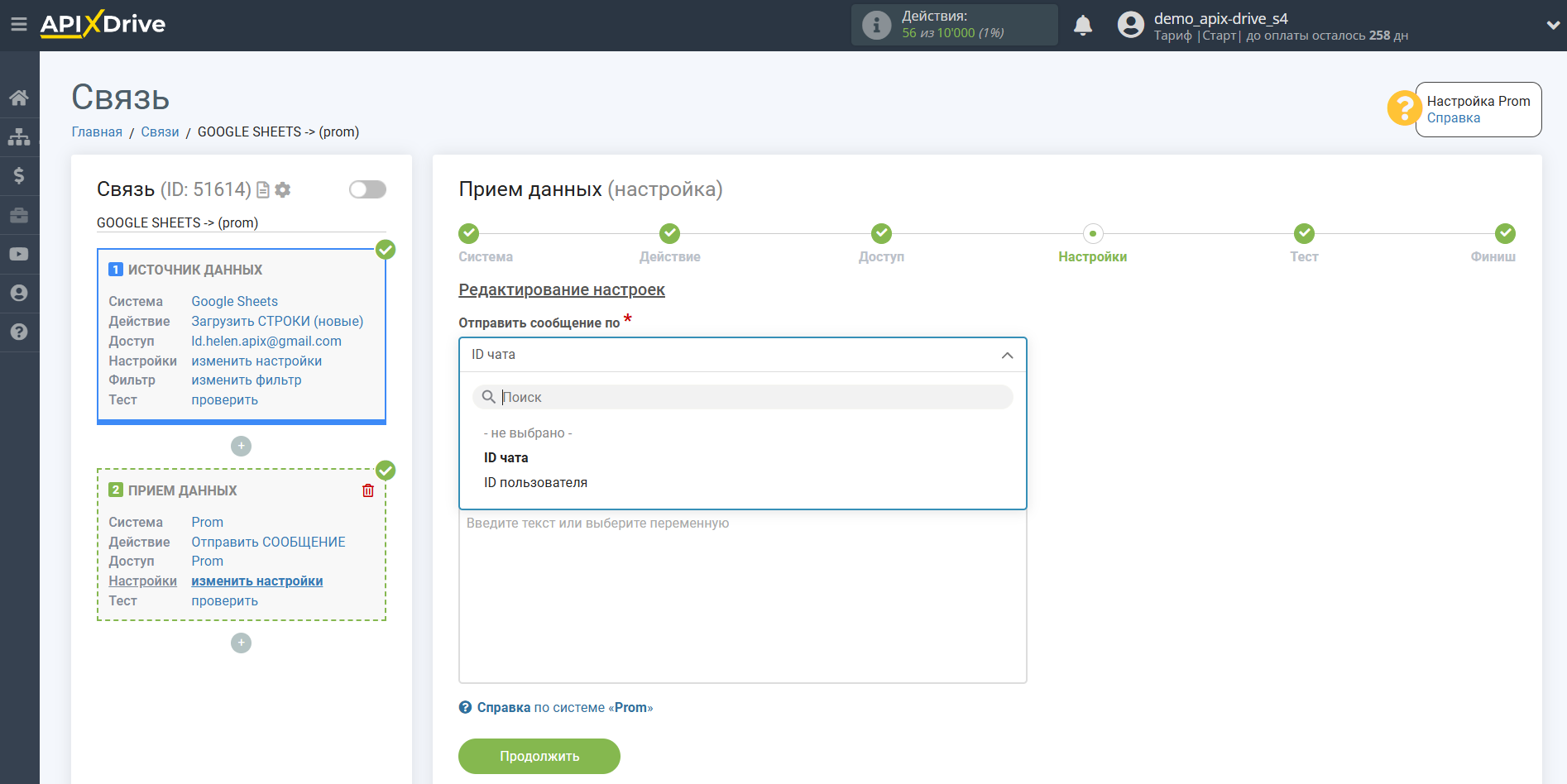The width and height of the screenshot is (1567, 784).
Task: Click the actions info icon
Action: (877, 25)
